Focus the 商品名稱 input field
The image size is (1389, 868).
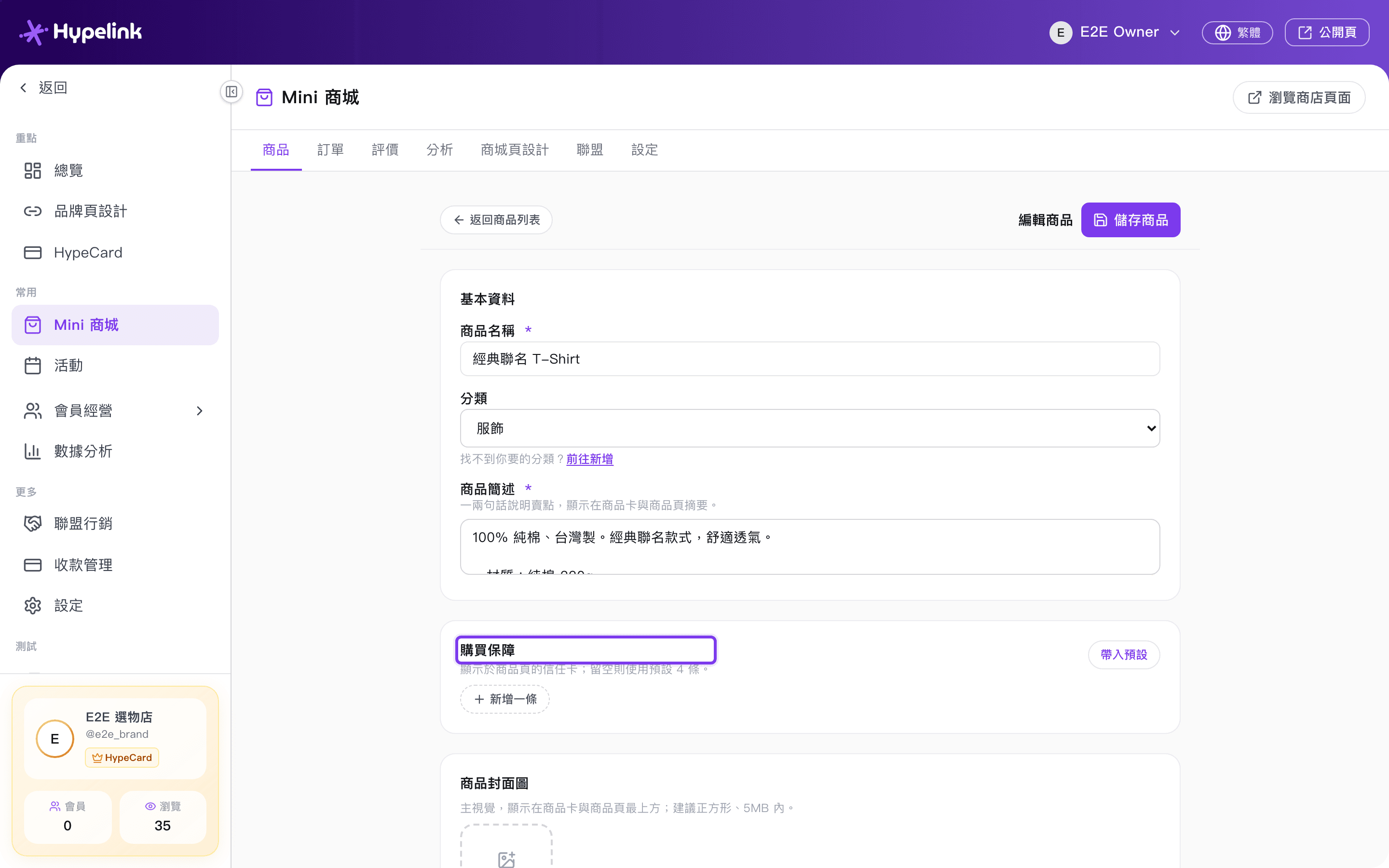(x=810, y=359)
